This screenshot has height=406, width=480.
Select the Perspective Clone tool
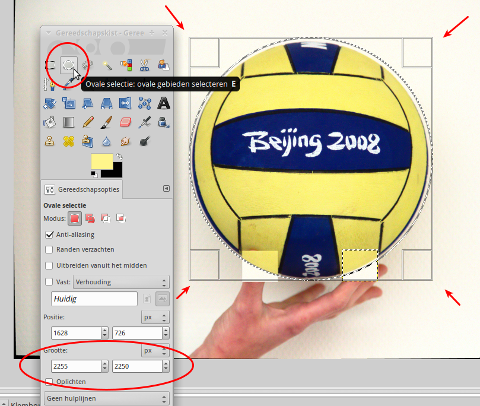click(x=88, y=141)
